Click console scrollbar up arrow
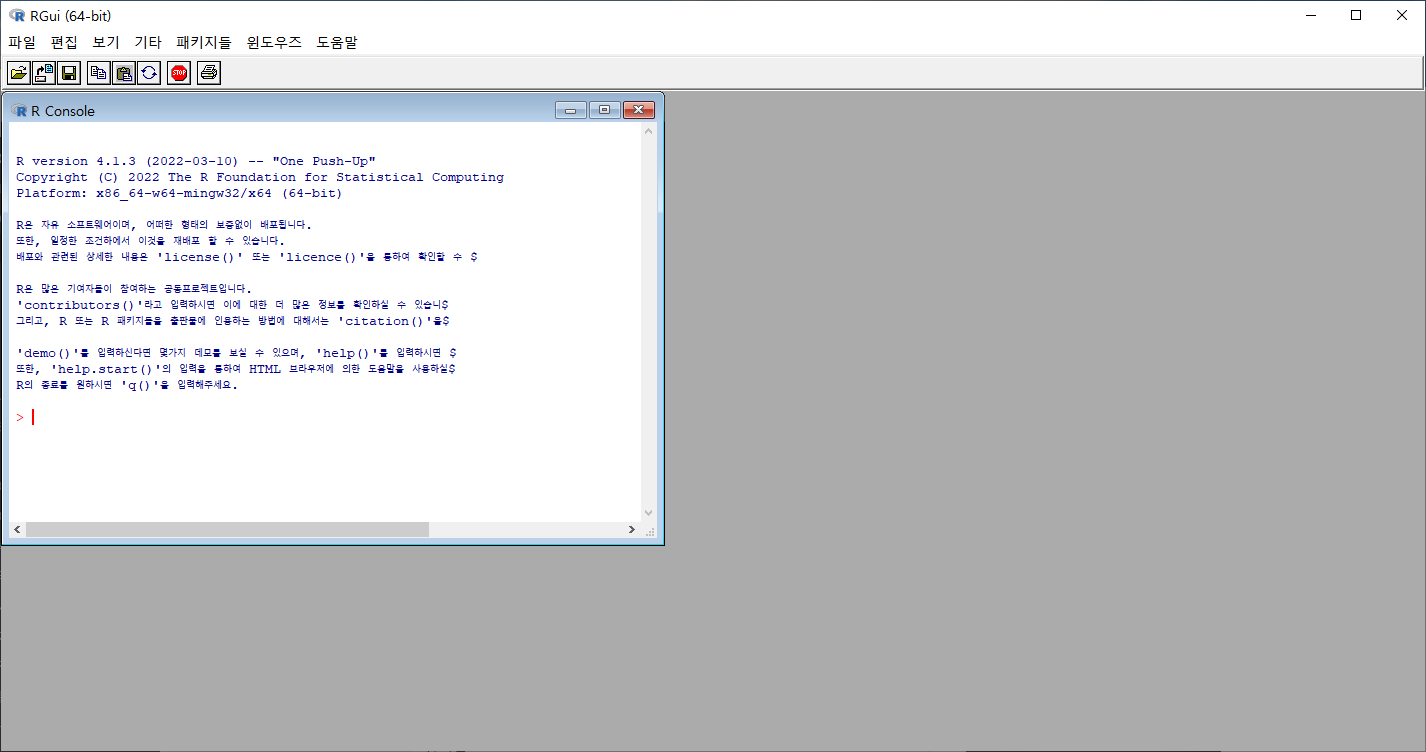Screen dimensions: 1426x752 [648, 131]
